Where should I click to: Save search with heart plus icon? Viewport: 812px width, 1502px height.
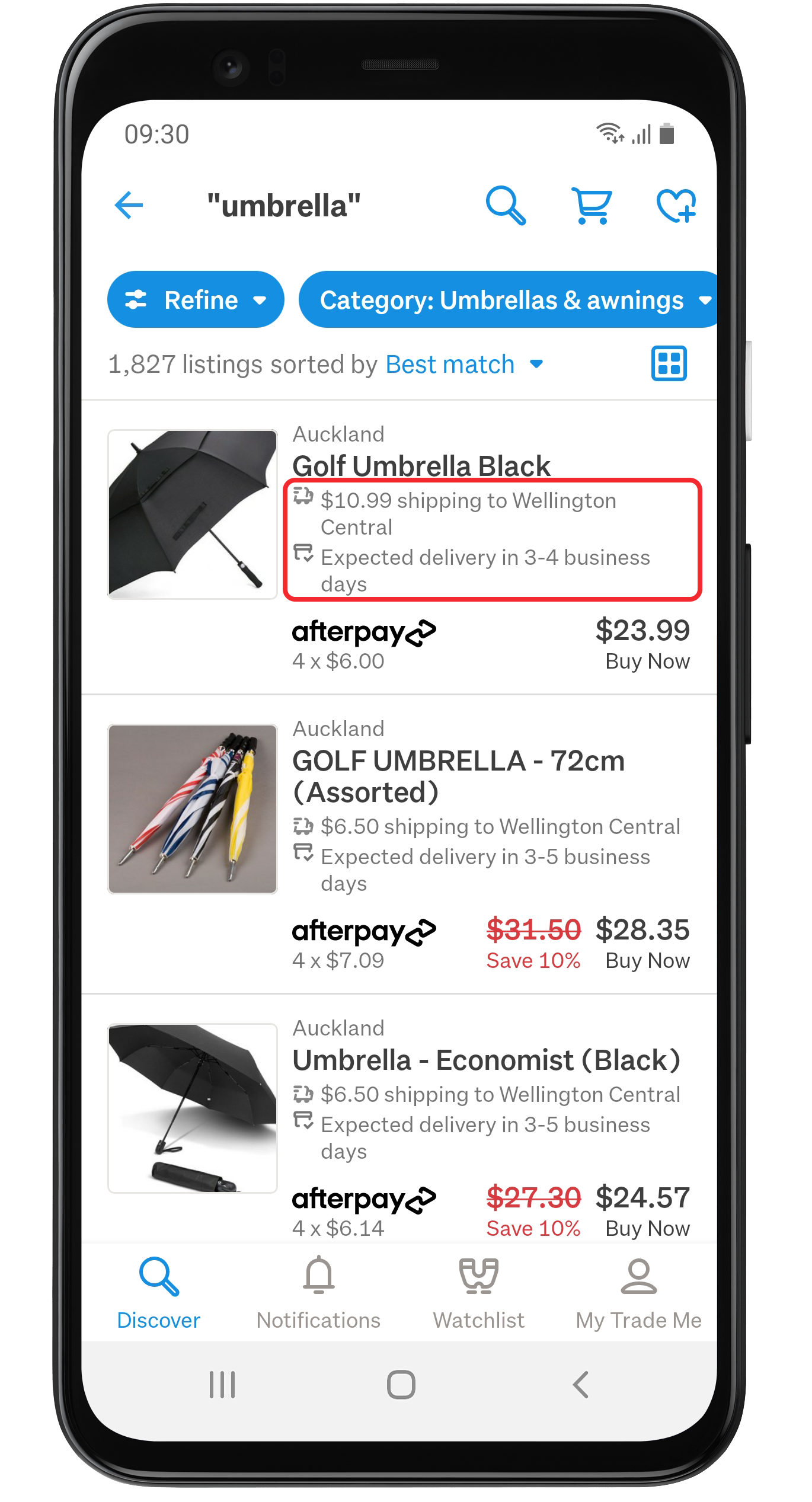click(x=676, y=206)
